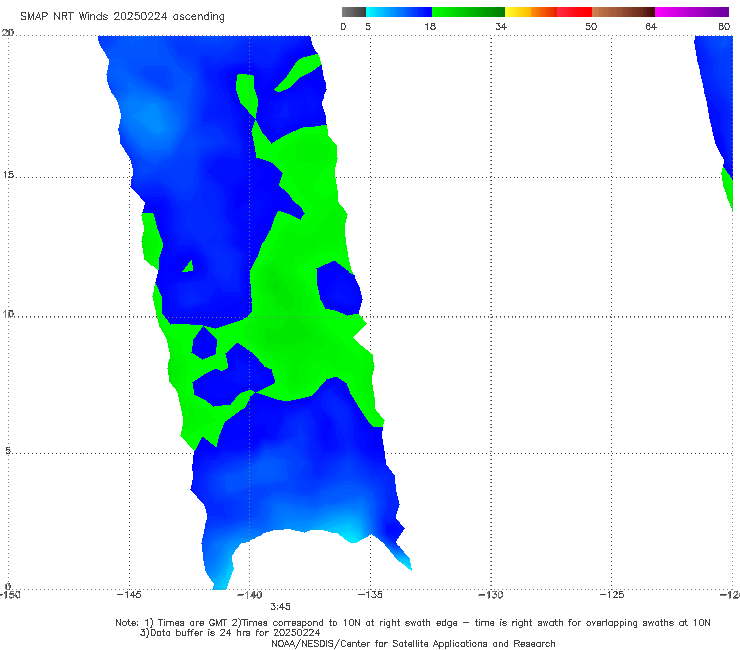Image resolution: width=740 pixels, height=650 pixels.
Task: Click the latitude label '5'
Action: 8,450
